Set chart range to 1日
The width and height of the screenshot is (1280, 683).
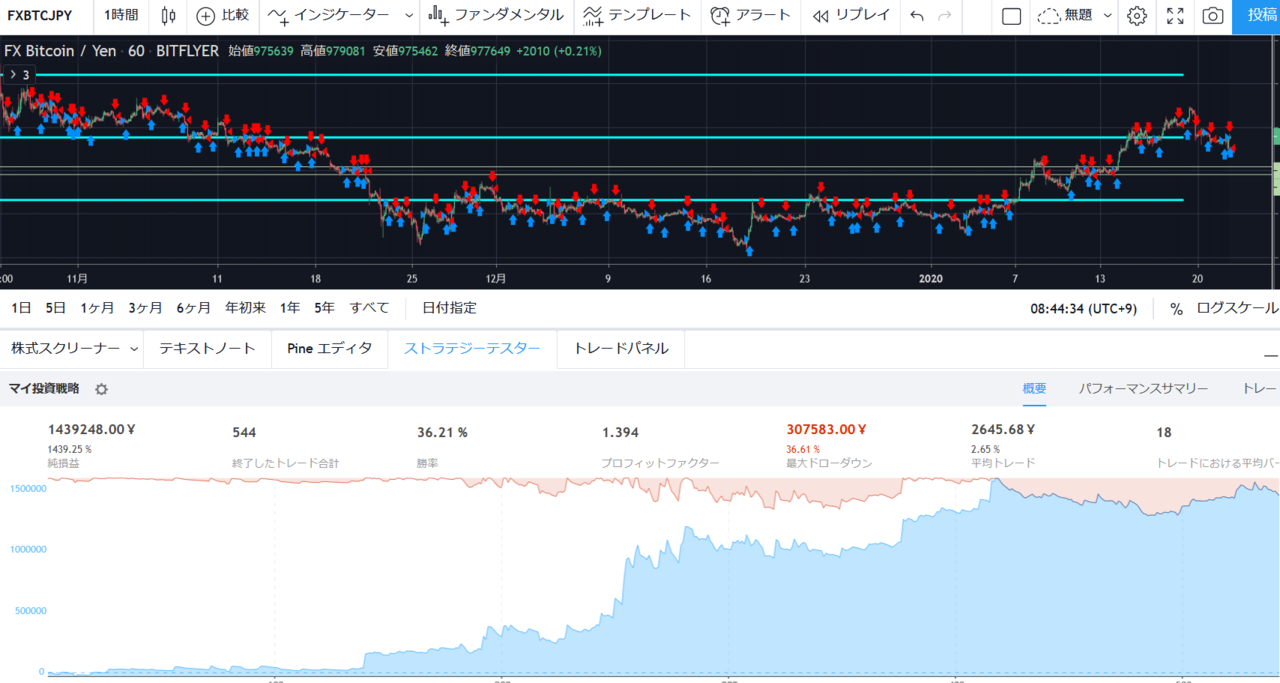coord(21,308)
